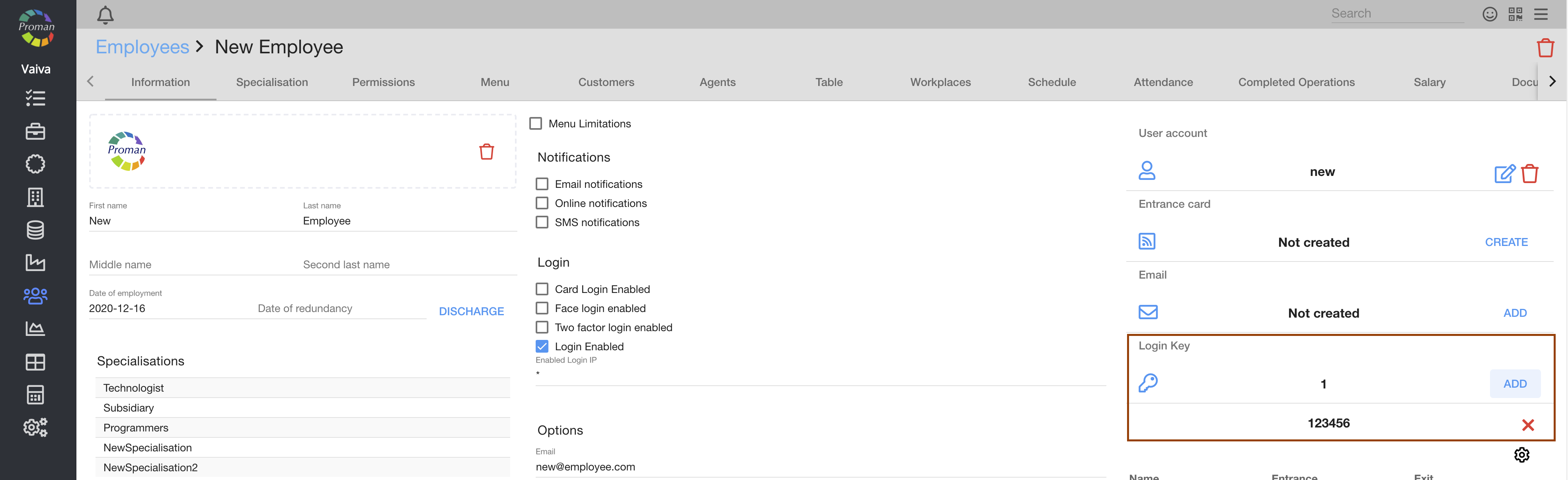The image size is (1568, 480).
Task: Open the QR code scanner icon
Action: [x=1515, y=14]
